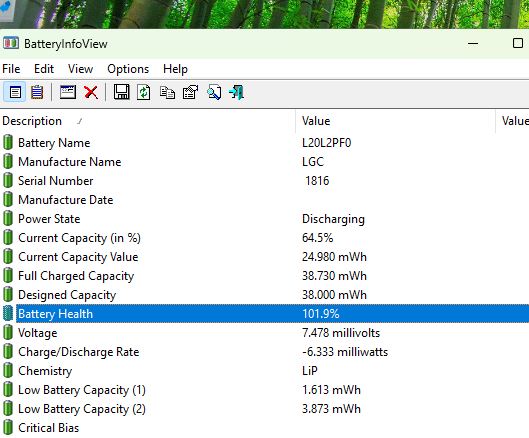Select the Full Charged Capacity row
Screen dimensions: 529x438
click(264, 276)
